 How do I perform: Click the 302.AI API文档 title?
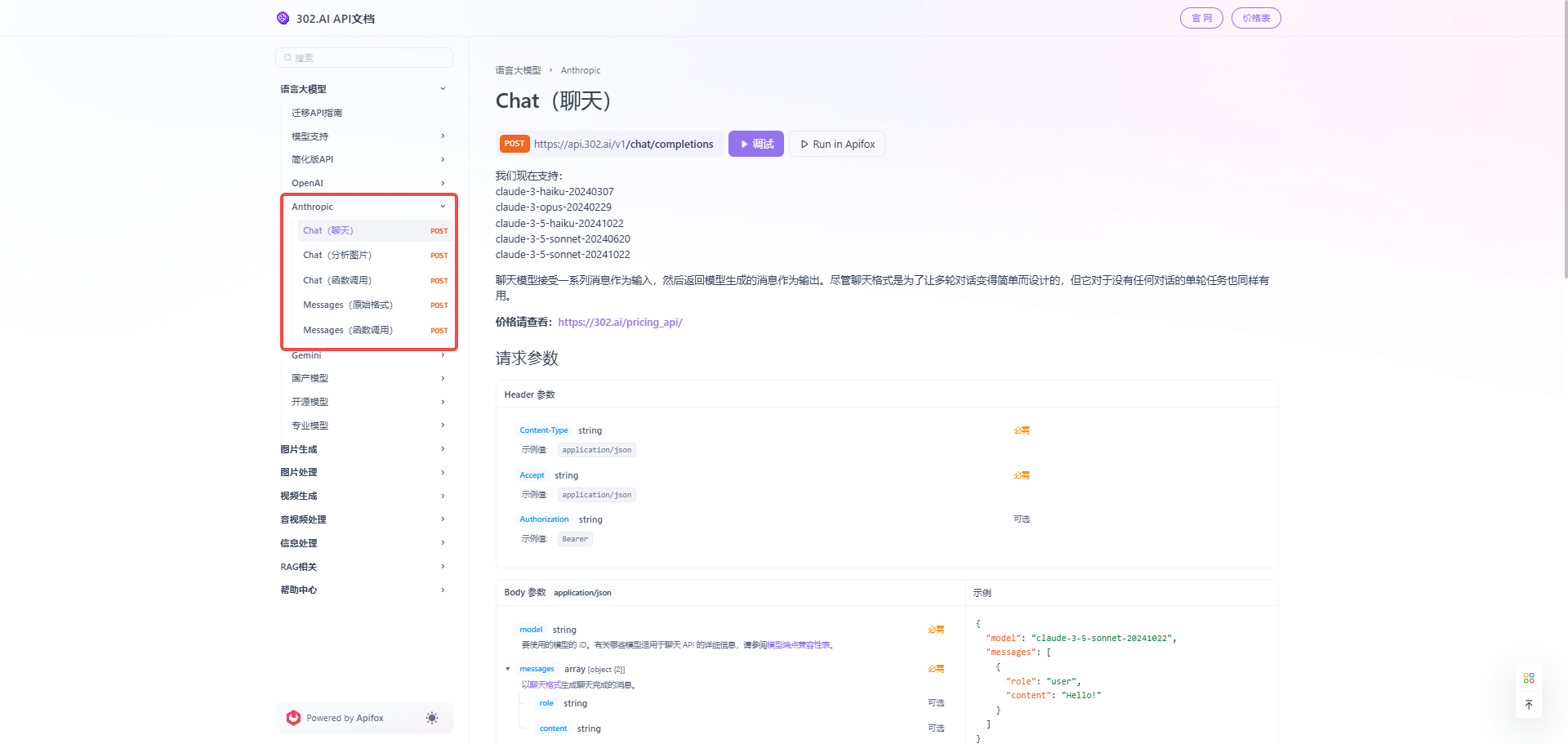335,19
